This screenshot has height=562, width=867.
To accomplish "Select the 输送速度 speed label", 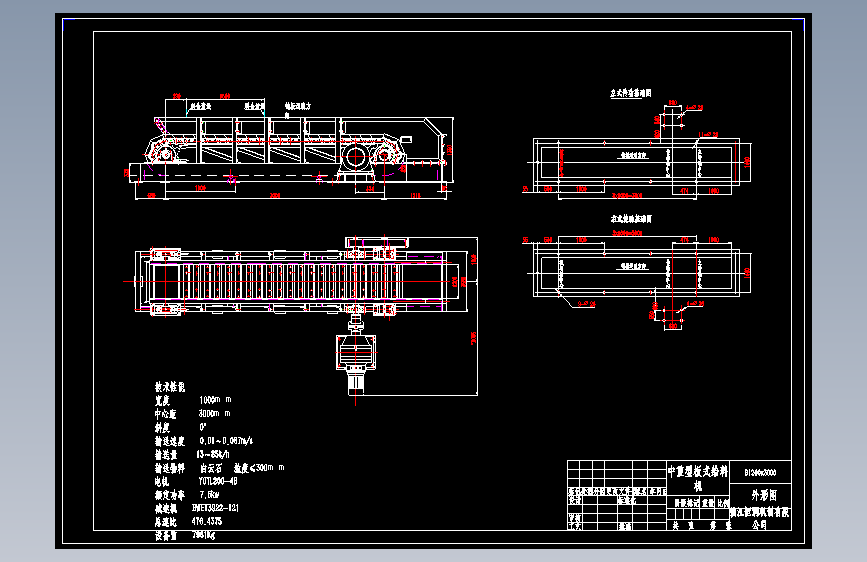I will 170,441.
